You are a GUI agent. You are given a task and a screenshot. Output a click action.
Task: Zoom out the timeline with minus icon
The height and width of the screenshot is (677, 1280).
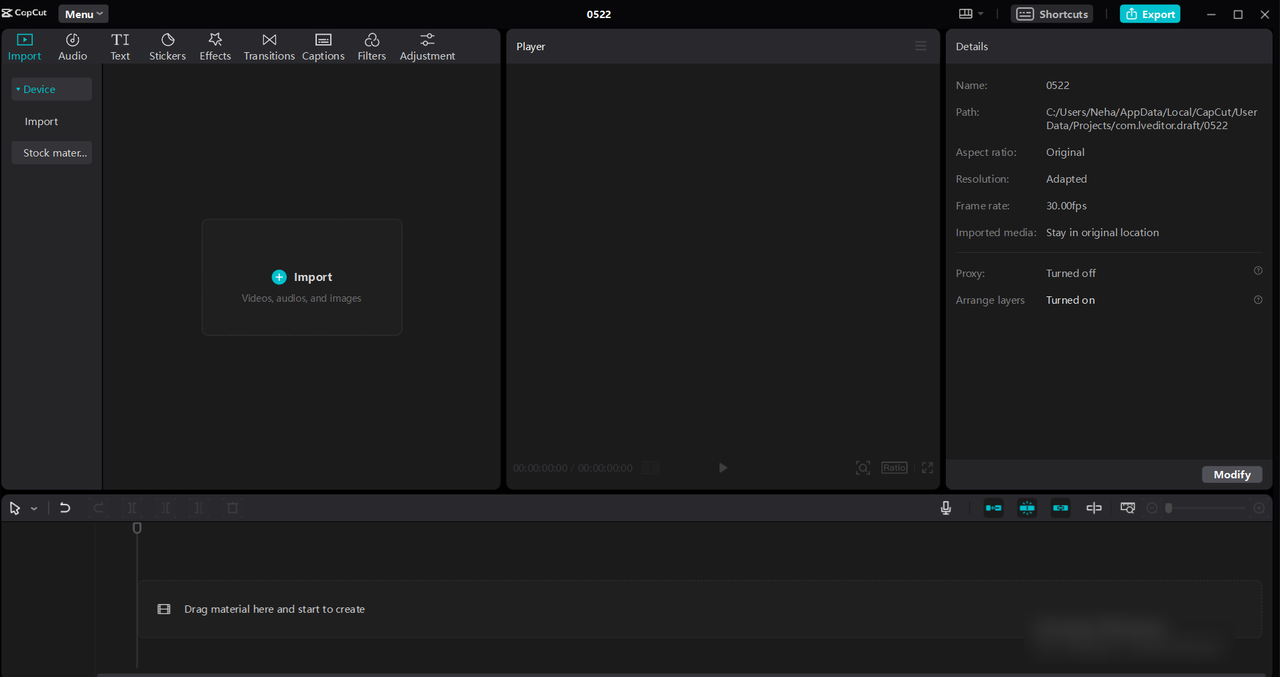(x=1152, y=508)
